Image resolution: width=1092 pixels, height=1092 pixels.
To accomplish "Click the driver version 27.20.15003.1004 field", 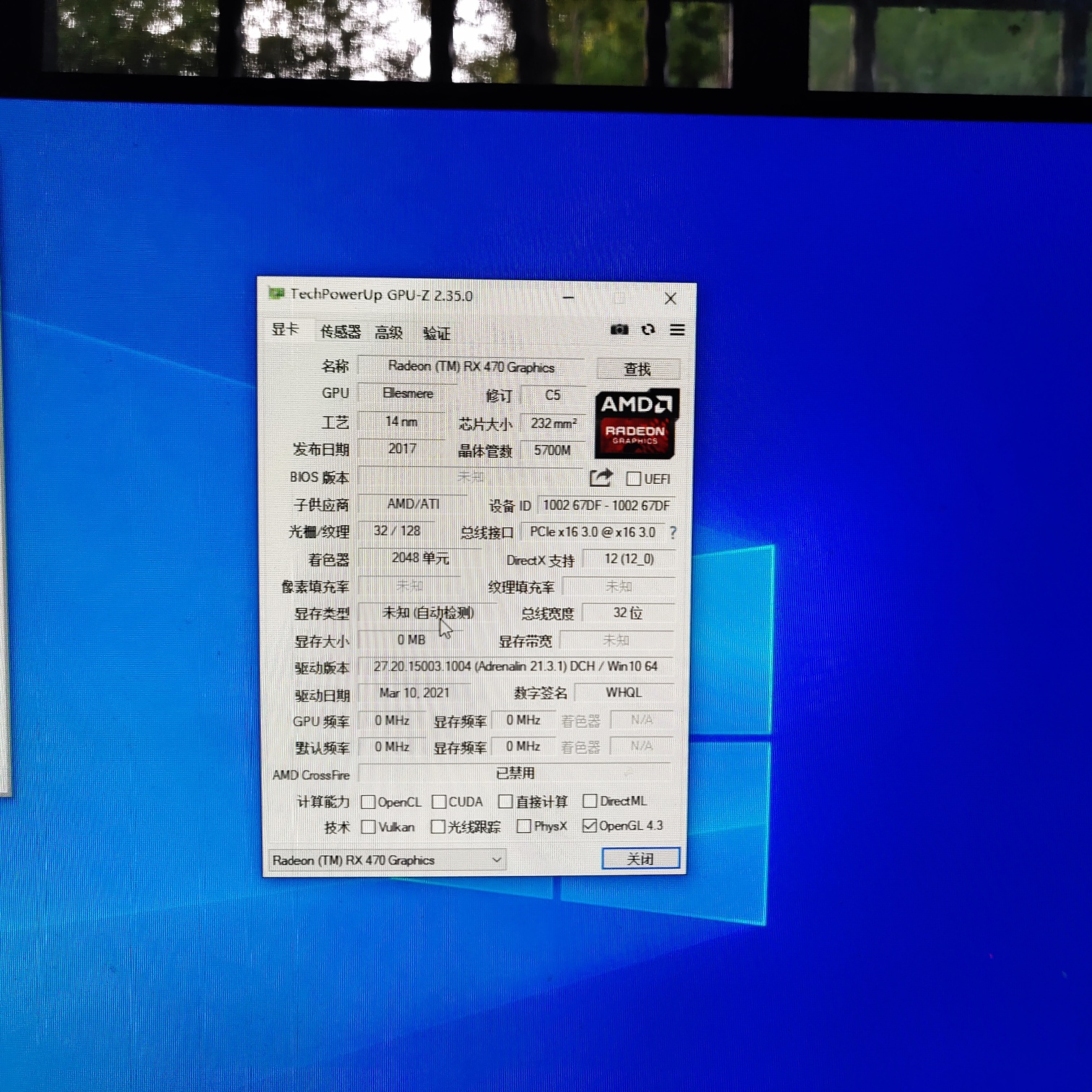I will coord(516,666).
